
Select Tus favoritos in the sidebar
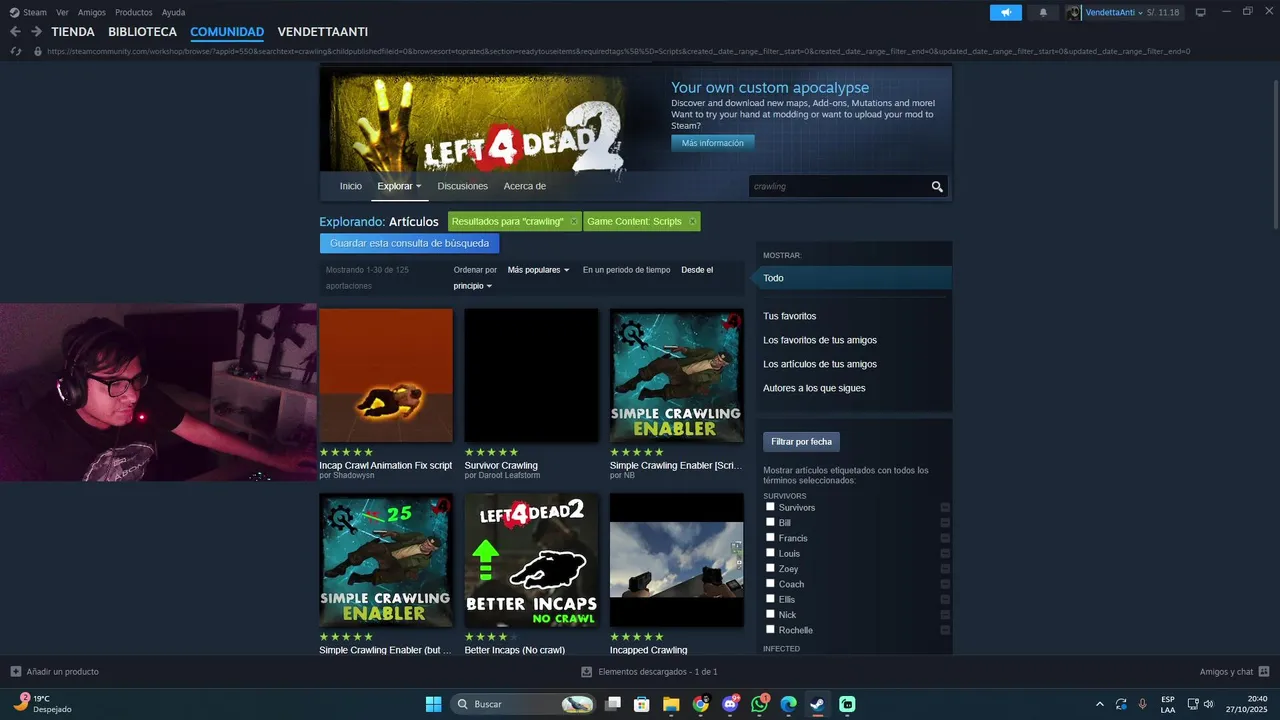[790, 316]
